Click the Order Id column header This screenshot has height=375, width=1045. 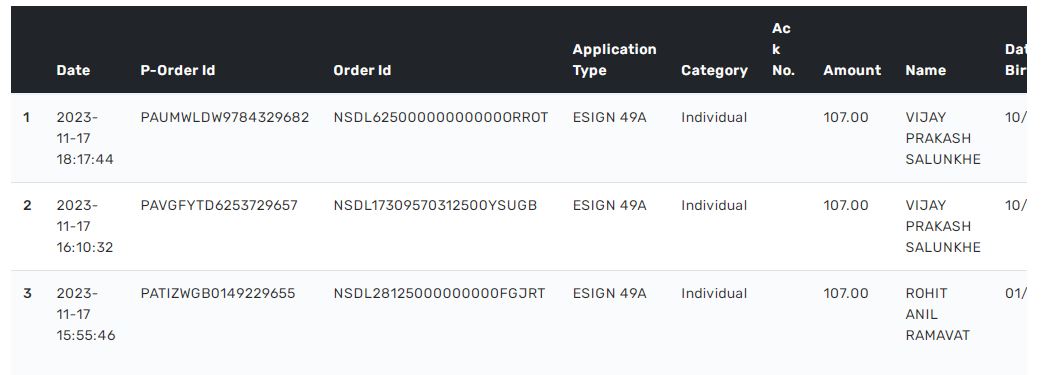point(362,71)
